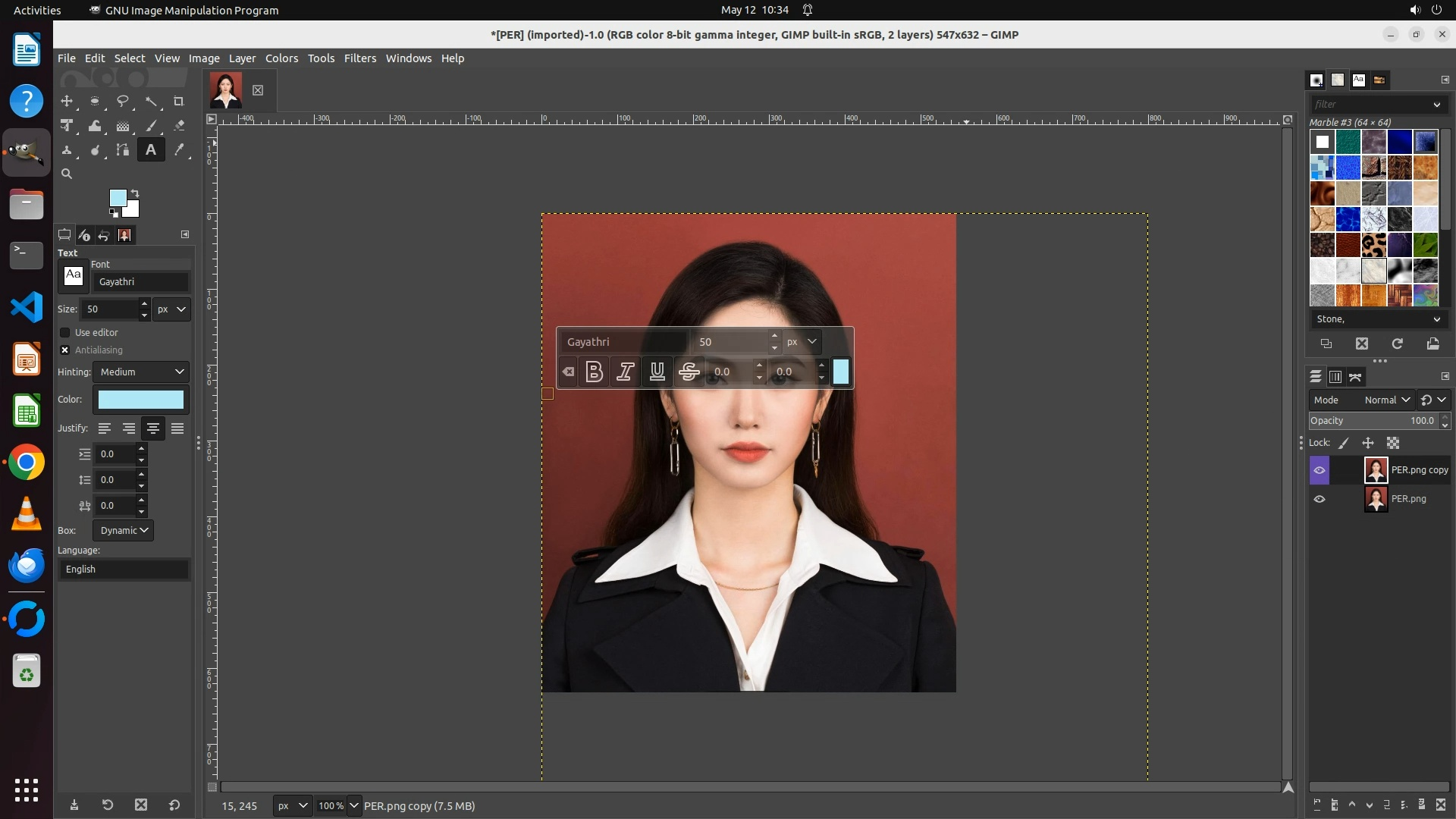Viewport: 1456px width, 819px height.
Task: Disable the Antialiasing checkbox
Action: tap(65, 350)
